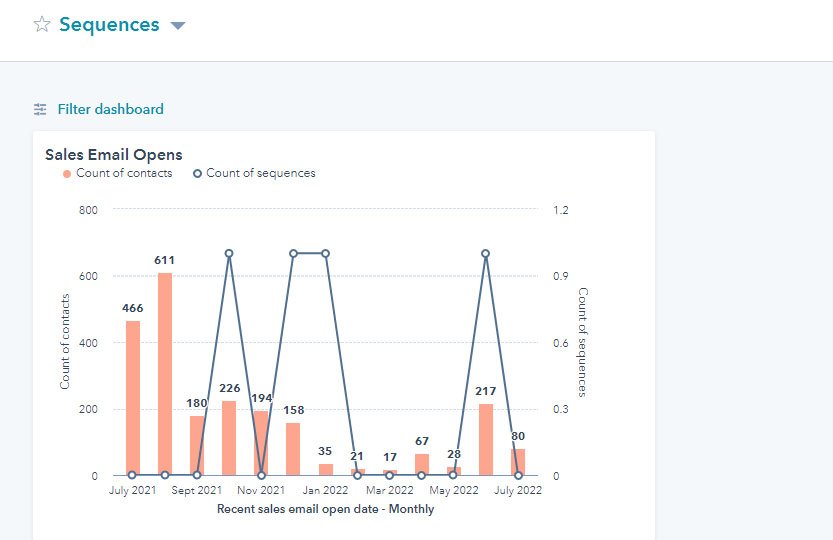Click the orange Count of contacts legend dot
Screen dimensions: 833x540
(x=67, y=173)
